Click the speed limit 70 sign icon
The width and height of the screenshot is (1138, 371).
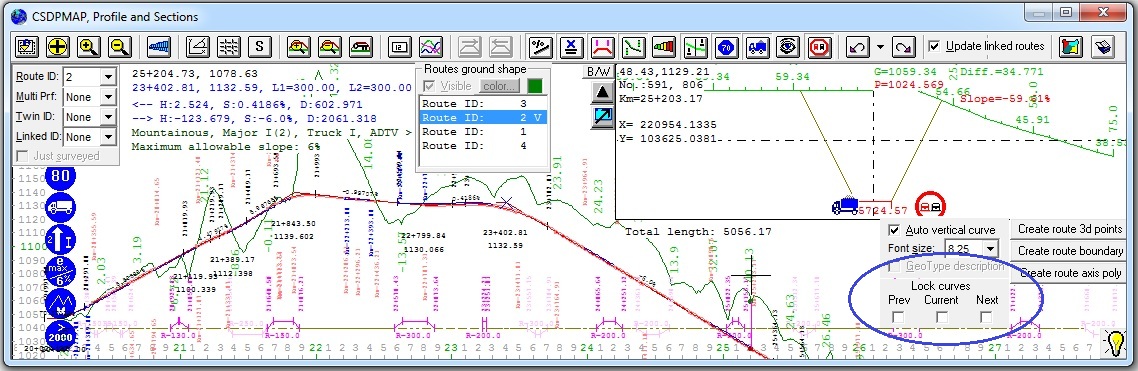[x=726, y=46]
